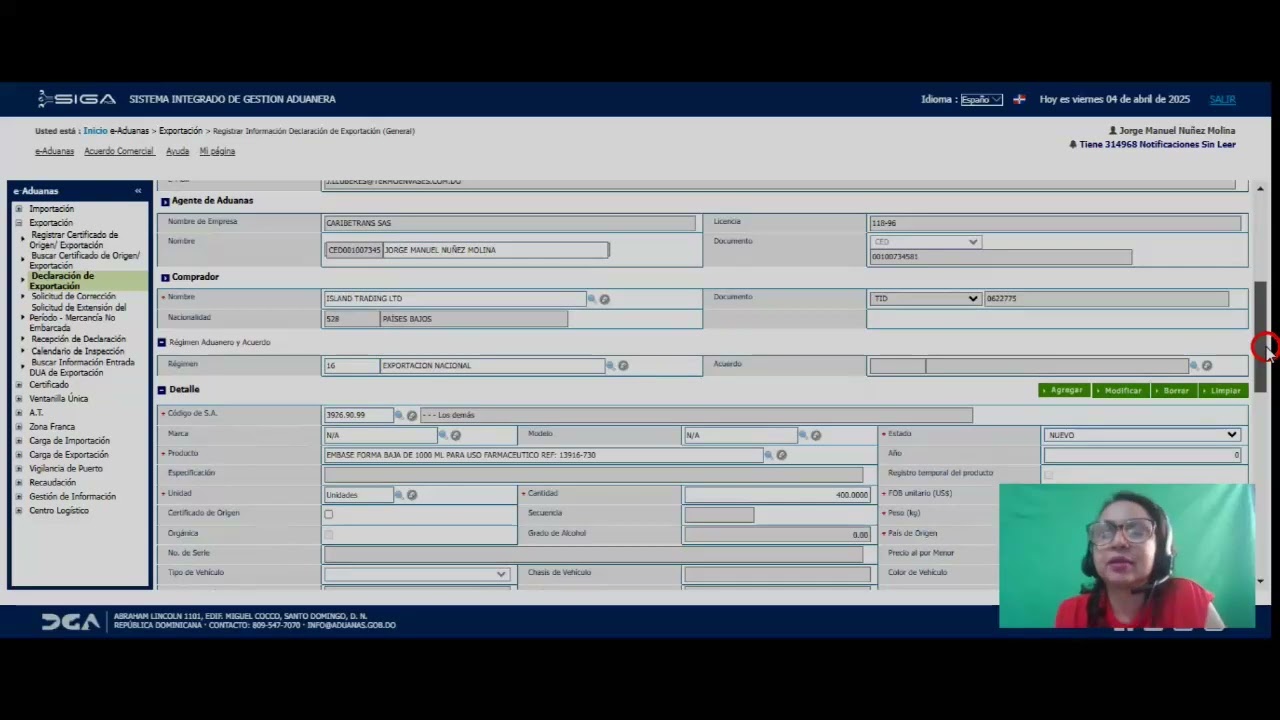
Task: Expand the Importación tree node
Action: click(x=19, y=209)
